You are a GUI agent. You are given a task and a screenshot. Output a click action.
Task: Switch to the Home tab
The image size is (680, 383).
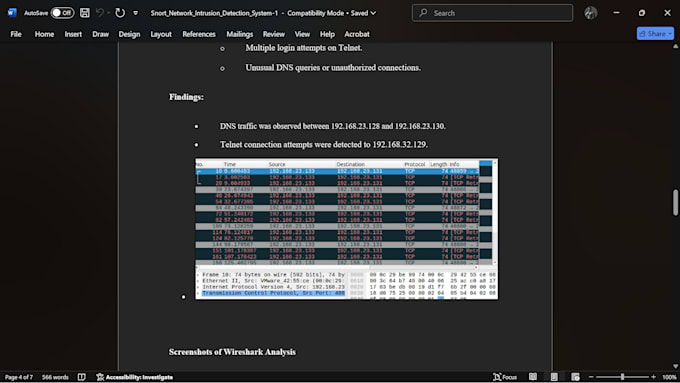[44, 34]
